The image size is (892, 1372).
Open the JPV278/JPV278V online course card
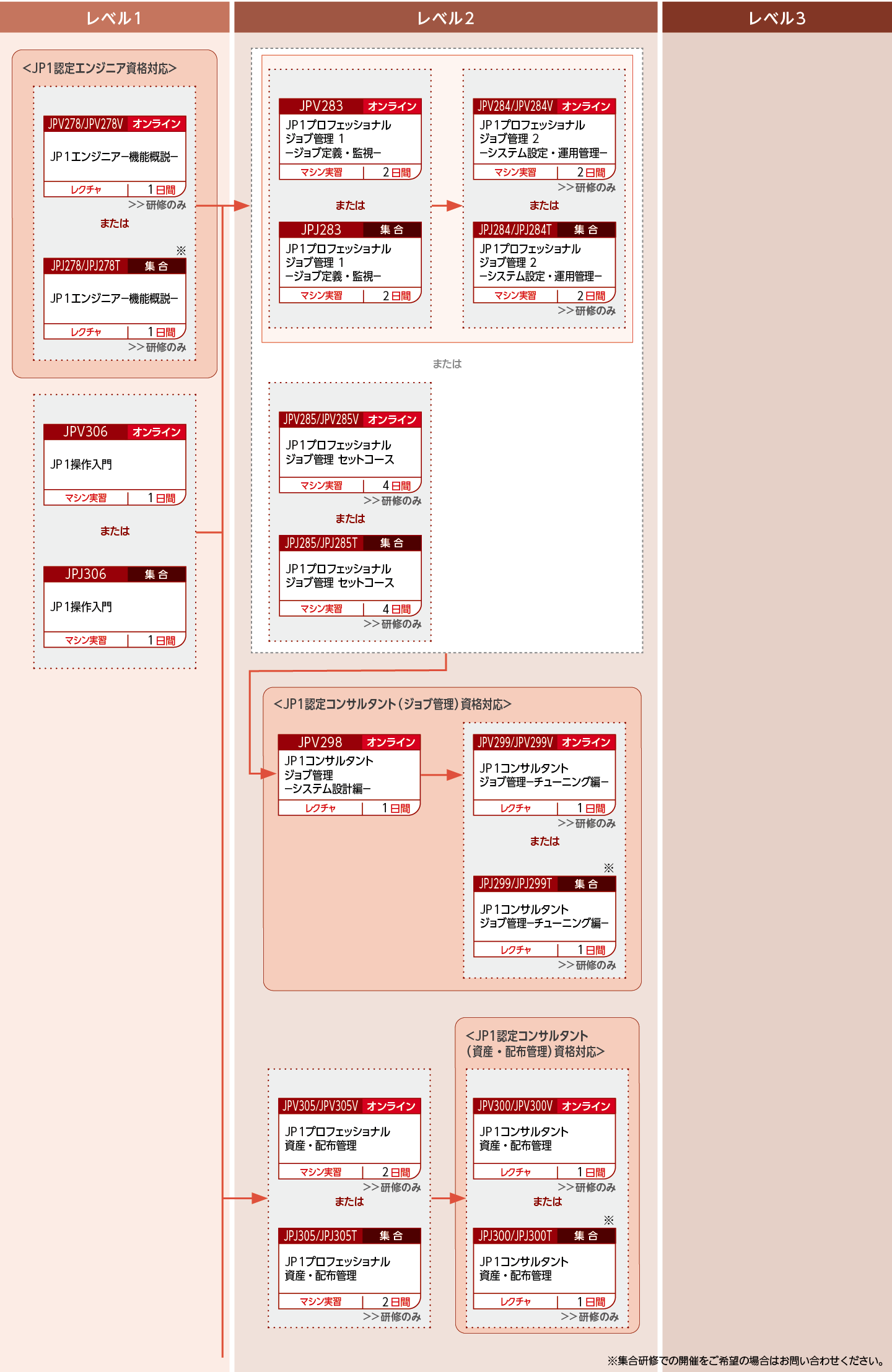click(x=115, y=157)
